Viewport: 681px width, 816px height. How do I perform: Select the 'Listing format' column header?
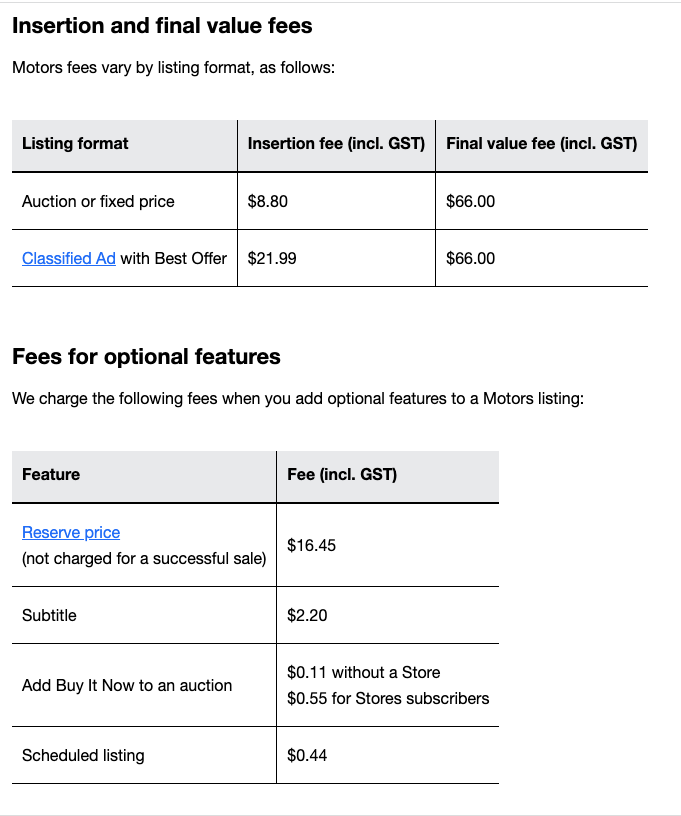(x=75, y=143)
